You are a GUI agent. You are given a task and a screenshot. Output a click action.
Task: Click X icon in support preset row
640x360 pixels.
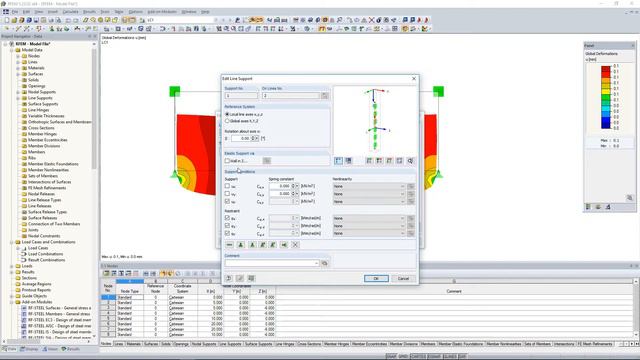pyautogui.click(x=295, y=245)
